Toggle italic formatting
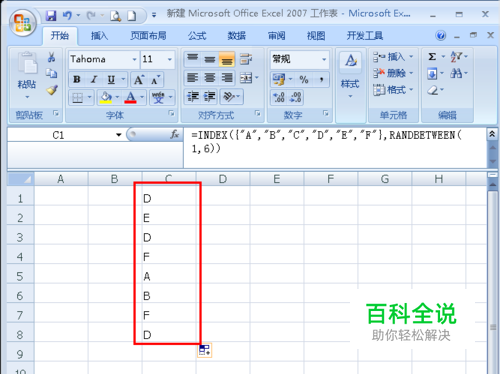Image resolution: width=500 pixels, height=374 pixels. coord(94,79)
